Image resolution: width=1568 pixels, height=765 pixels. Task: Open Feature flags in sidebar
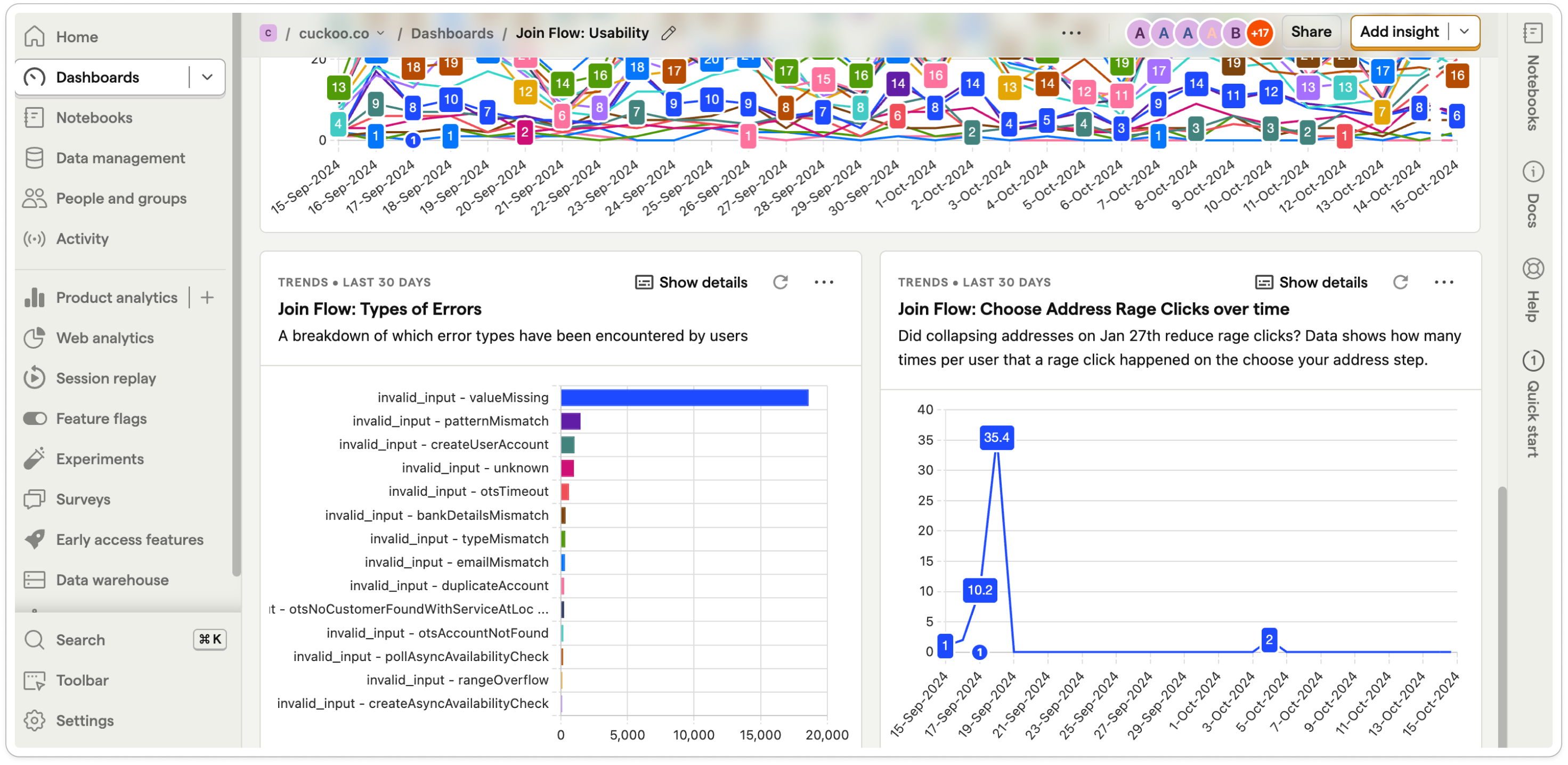(101, 418)
